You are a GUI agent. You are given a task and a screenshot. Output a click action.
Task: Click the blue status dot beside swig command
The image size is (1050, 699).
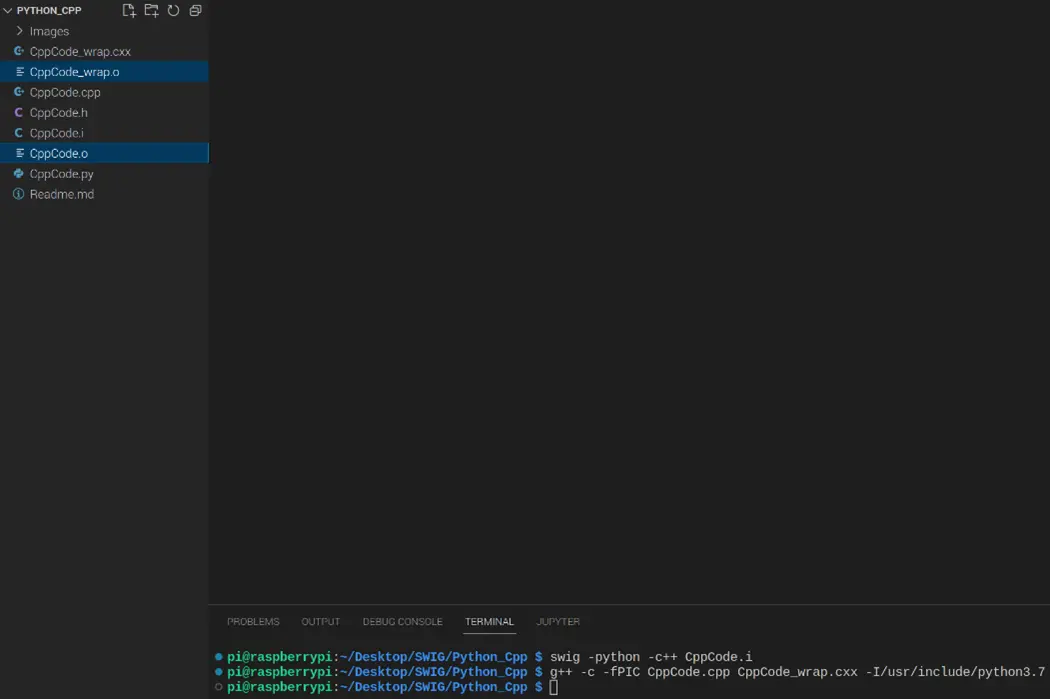pyautogui.click(x=218, y=656)
